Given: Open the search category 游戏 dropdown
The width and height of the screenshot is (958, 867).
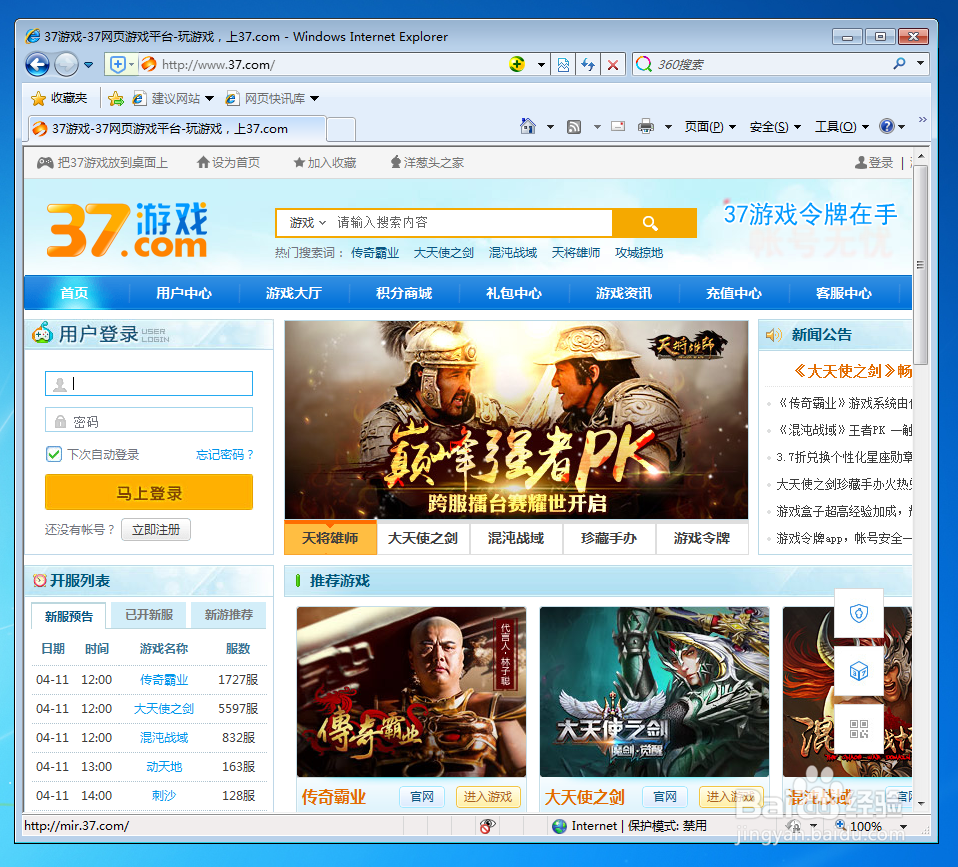Looking at the screenshot, I should point(302,222).
